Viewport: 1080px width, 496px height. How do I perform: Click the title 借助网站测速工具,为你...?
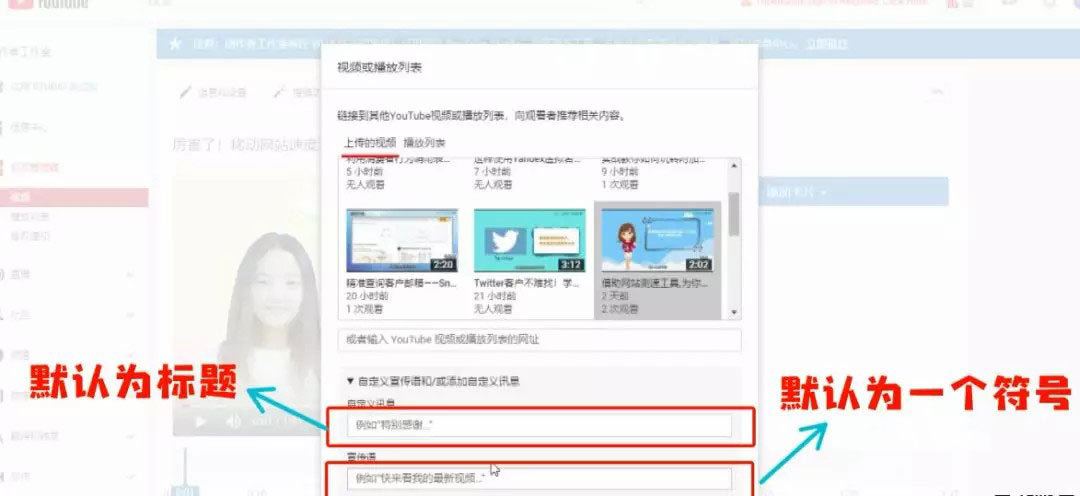(x=655, y=283)
